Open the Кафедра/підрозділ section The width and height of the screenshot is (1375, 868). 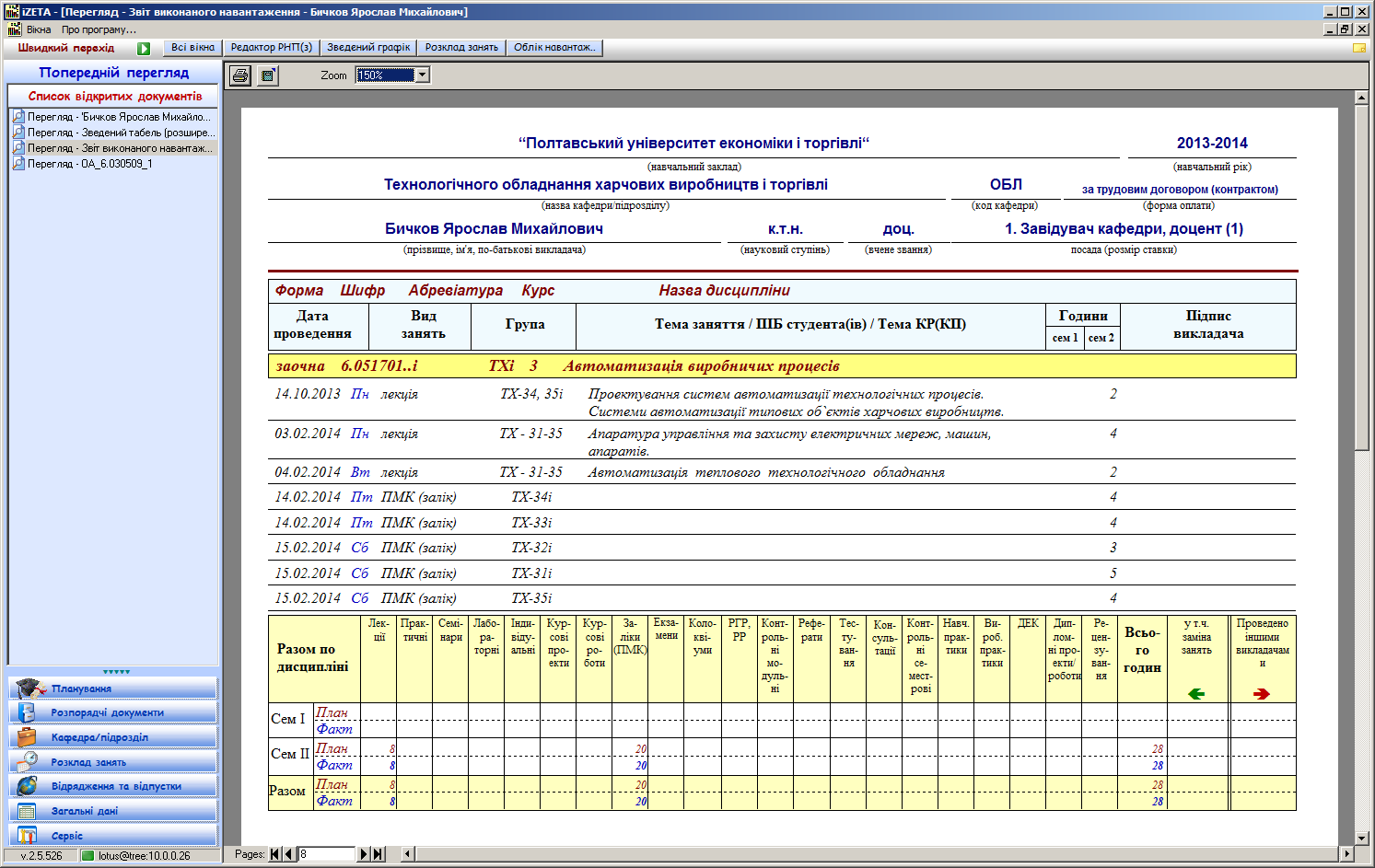point(113,736)
